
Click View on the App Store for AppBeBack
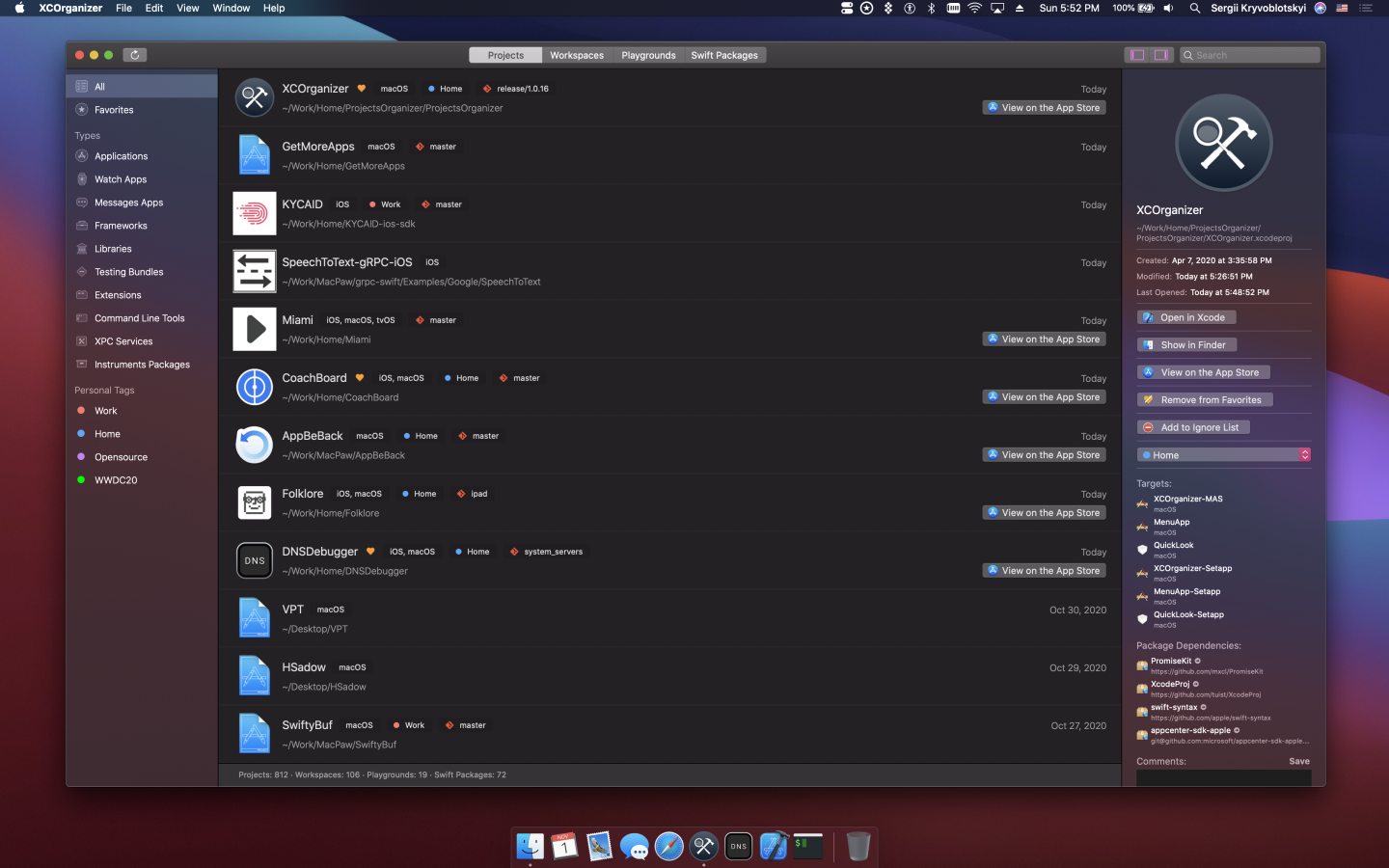[x=1045, y=455]
